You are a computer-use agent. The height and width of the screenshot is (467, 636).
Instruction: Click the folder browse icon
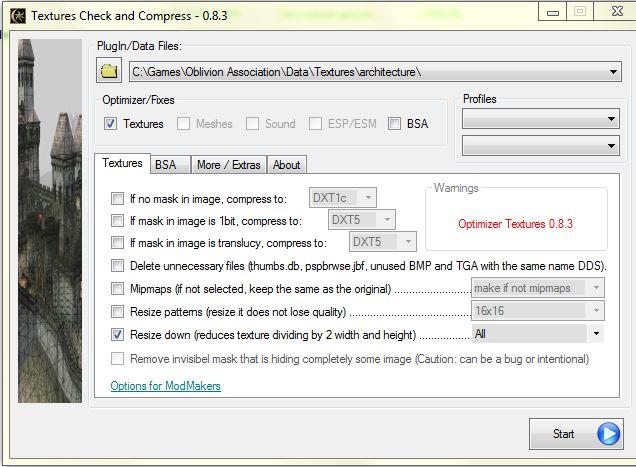pyautogui.click(x=109, y=71)
